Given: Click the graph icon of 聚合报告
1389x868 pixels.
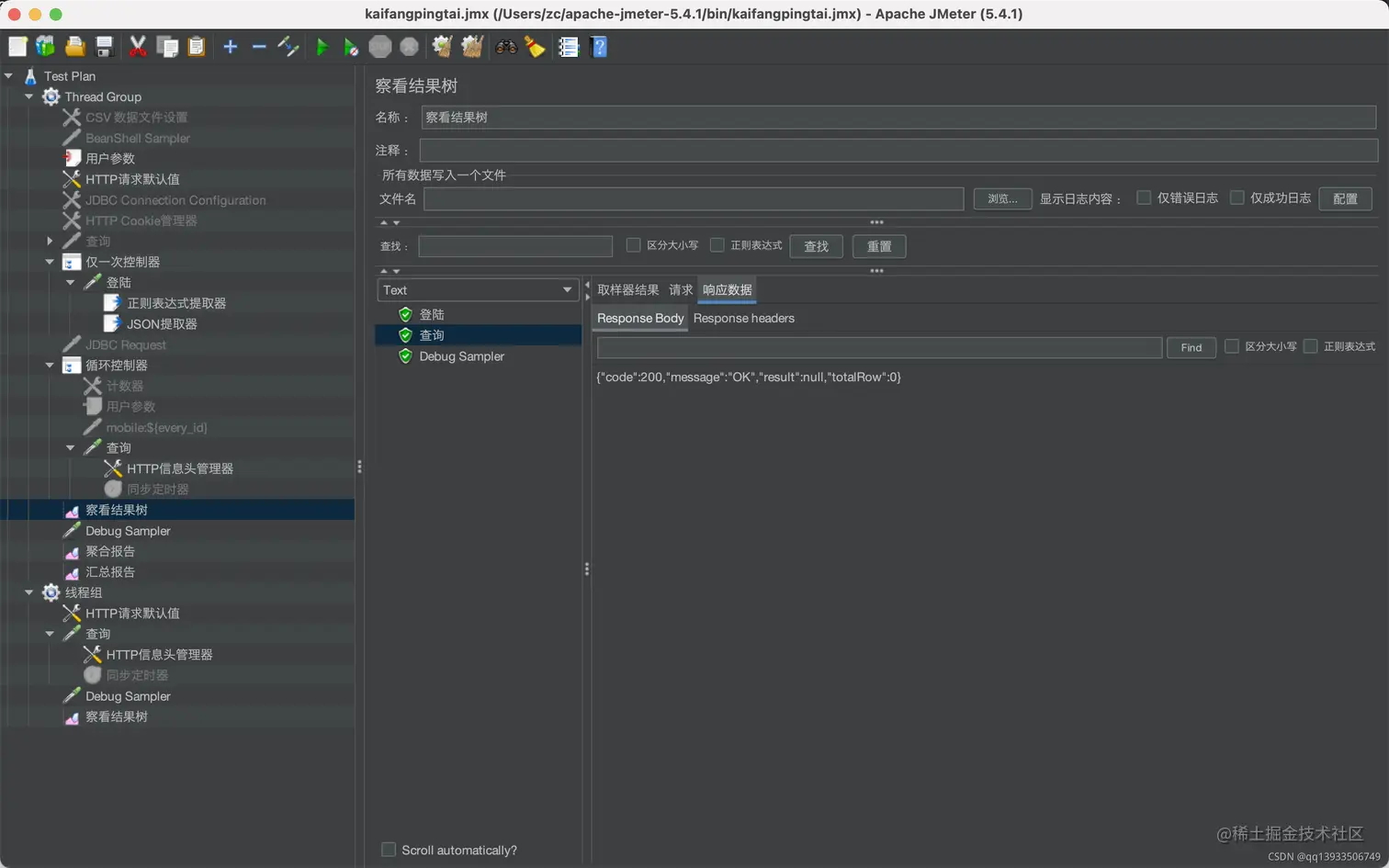Looking at the screenshot, I should tap(72, 552).
